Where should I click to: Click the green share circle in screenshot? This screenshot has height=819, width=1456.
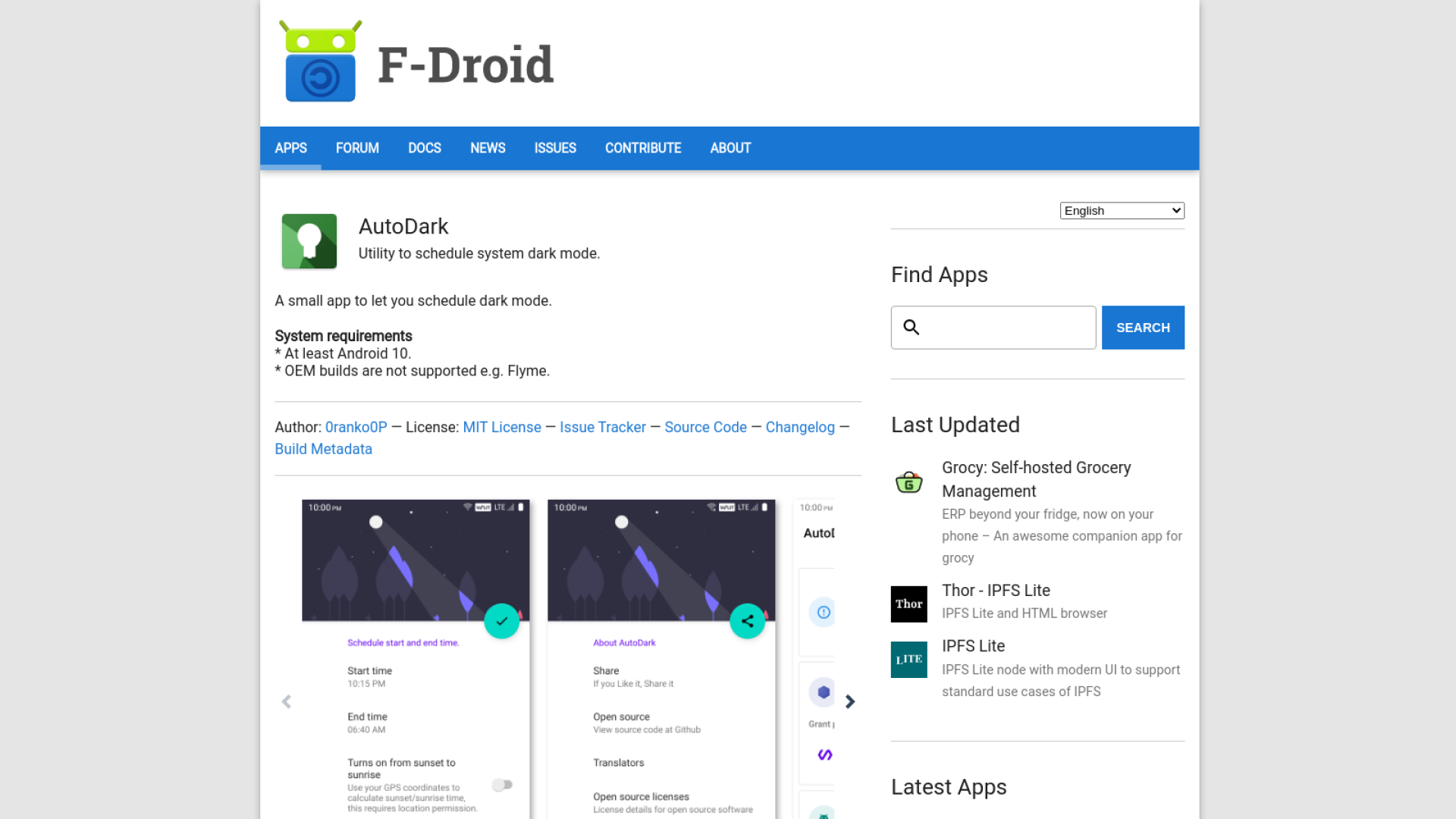(x=748, y=621)
